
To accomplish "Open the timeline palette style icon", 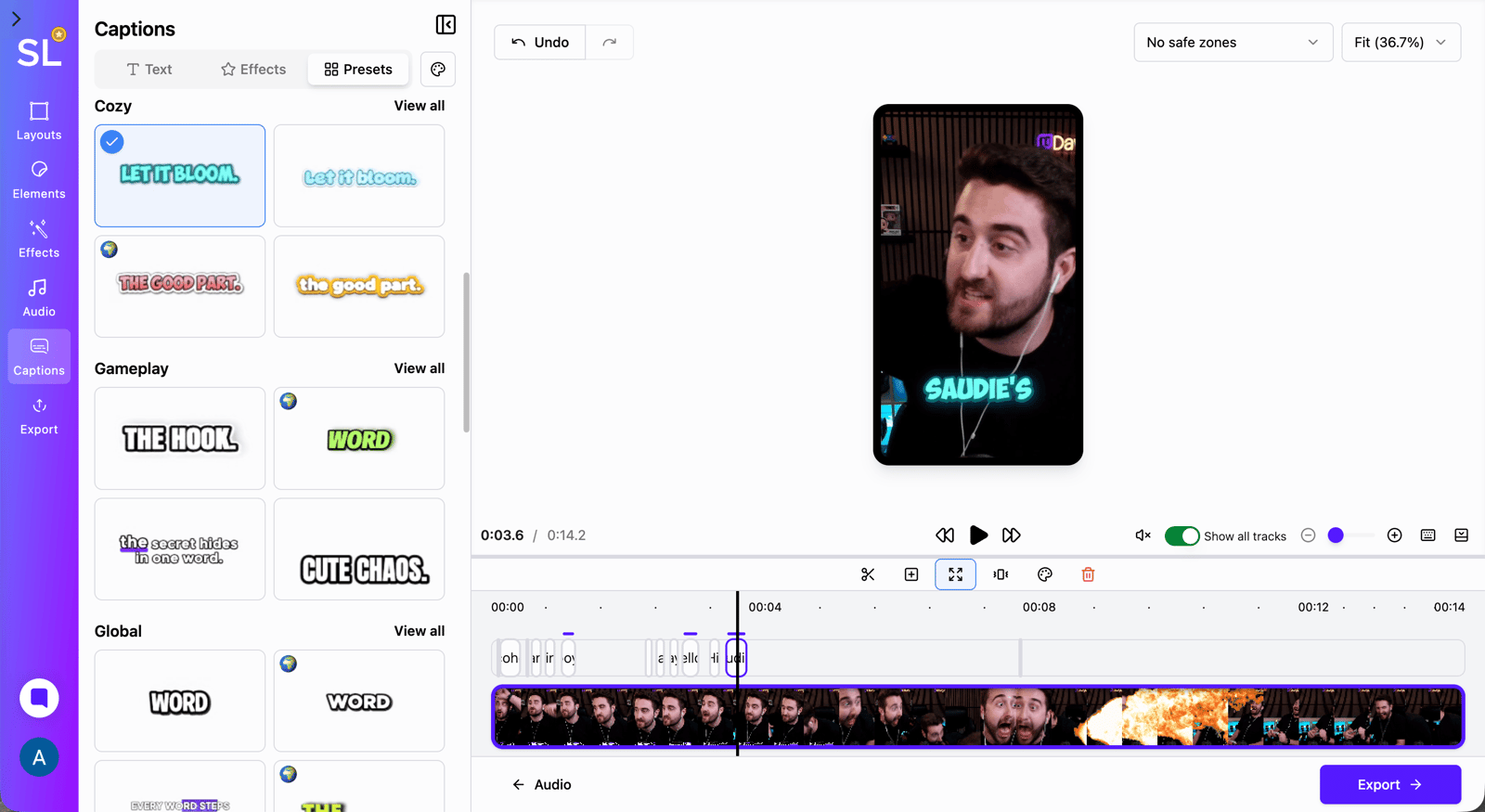I will pos(1044,574).
